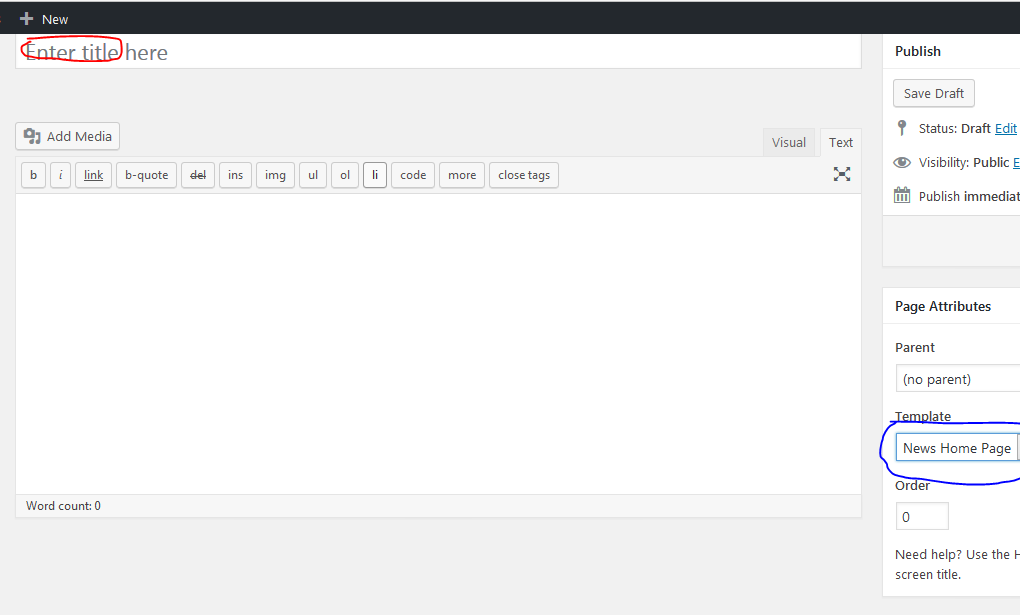Insert italic tag with i button

pyautogui.click(x=60, y=175)
